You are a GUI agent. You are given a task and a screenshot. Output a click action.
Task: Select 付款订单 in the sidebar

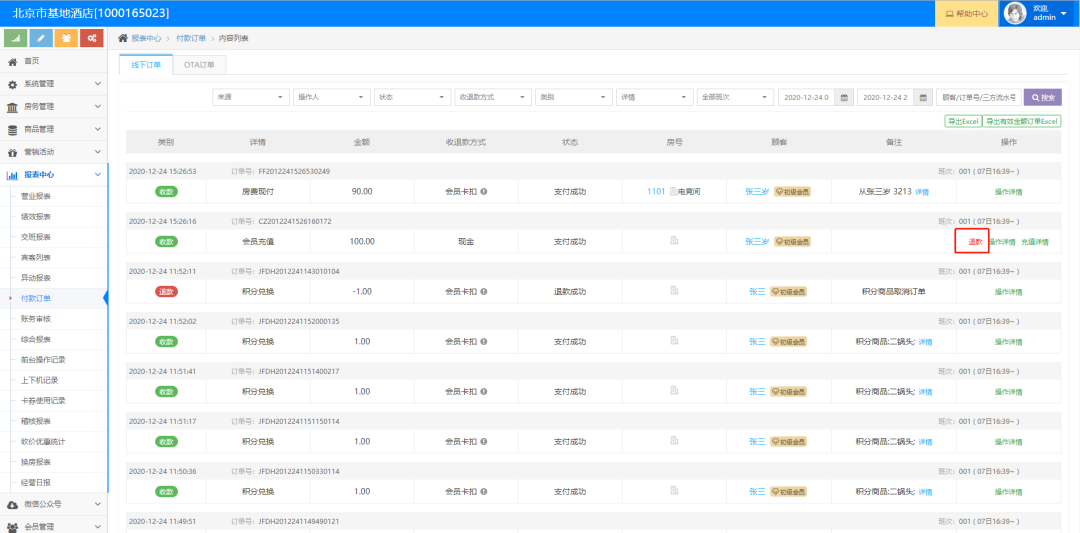tap(36, 298)
